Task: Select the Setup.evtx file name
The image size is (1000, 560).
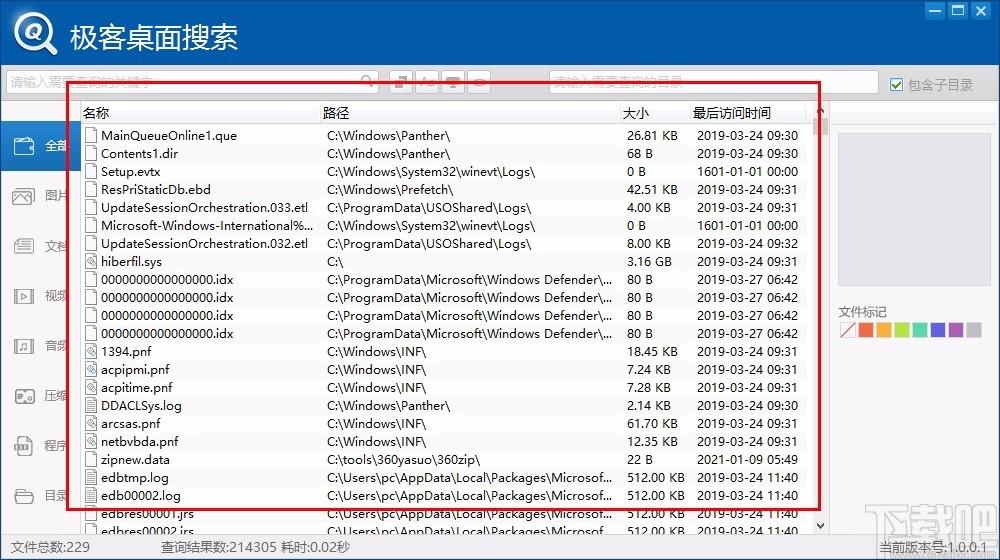Action: coord(130,172)
